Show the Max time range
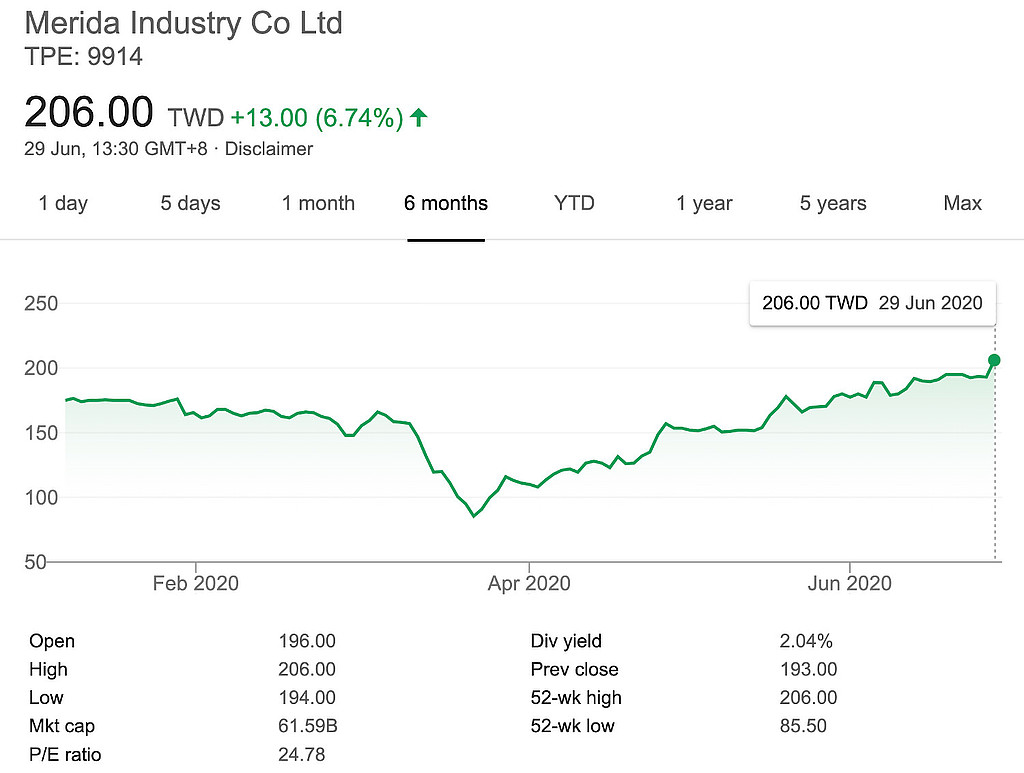 [962, 203]
